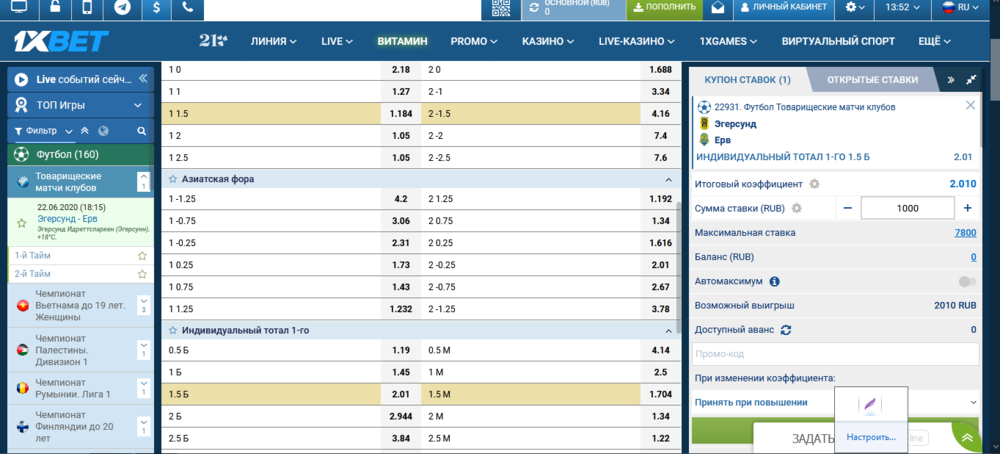Click the ПОПОЛНИТЬ deposit button

[x=665, y=8]
